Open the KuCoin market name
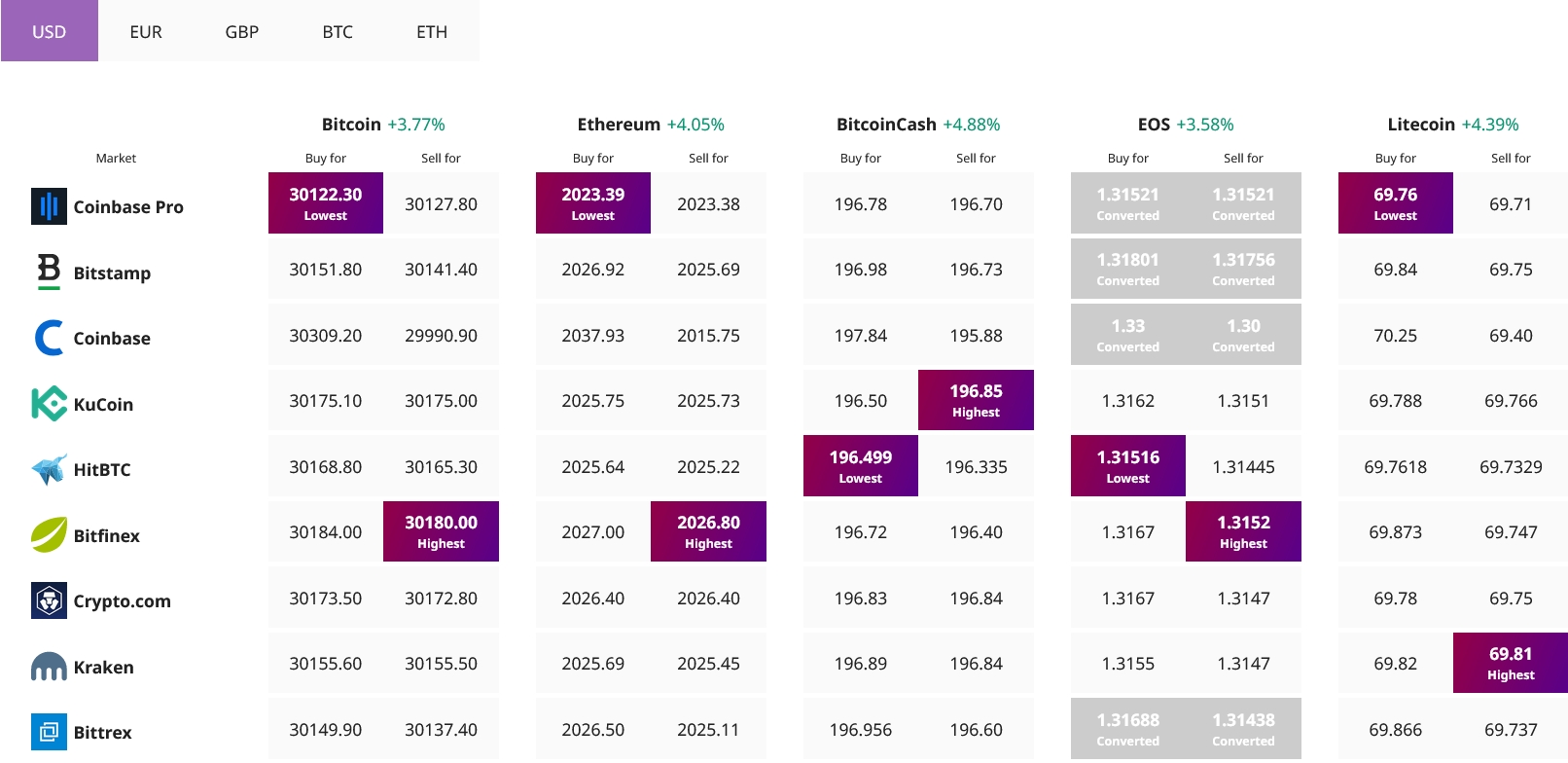Image resolution: width=1568 pixels, height=763 pixels. pos(103,404)
